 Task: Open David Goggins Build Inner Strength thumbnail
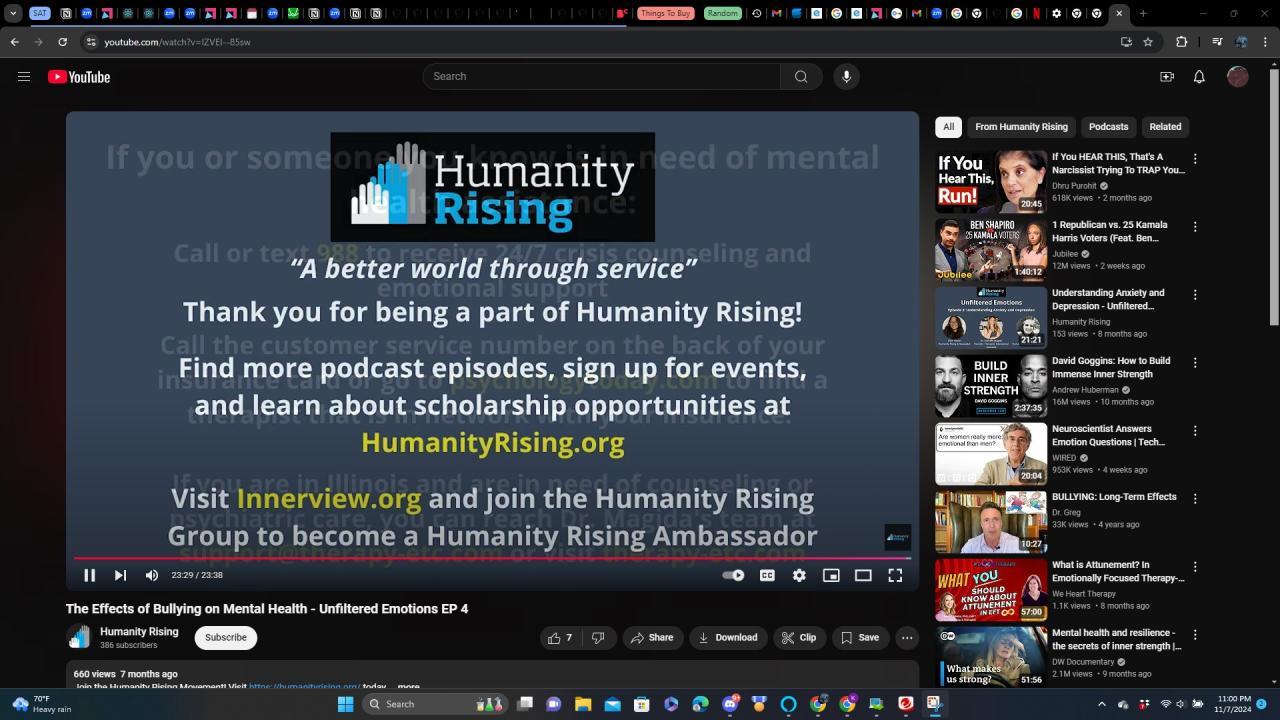point(991,386)
